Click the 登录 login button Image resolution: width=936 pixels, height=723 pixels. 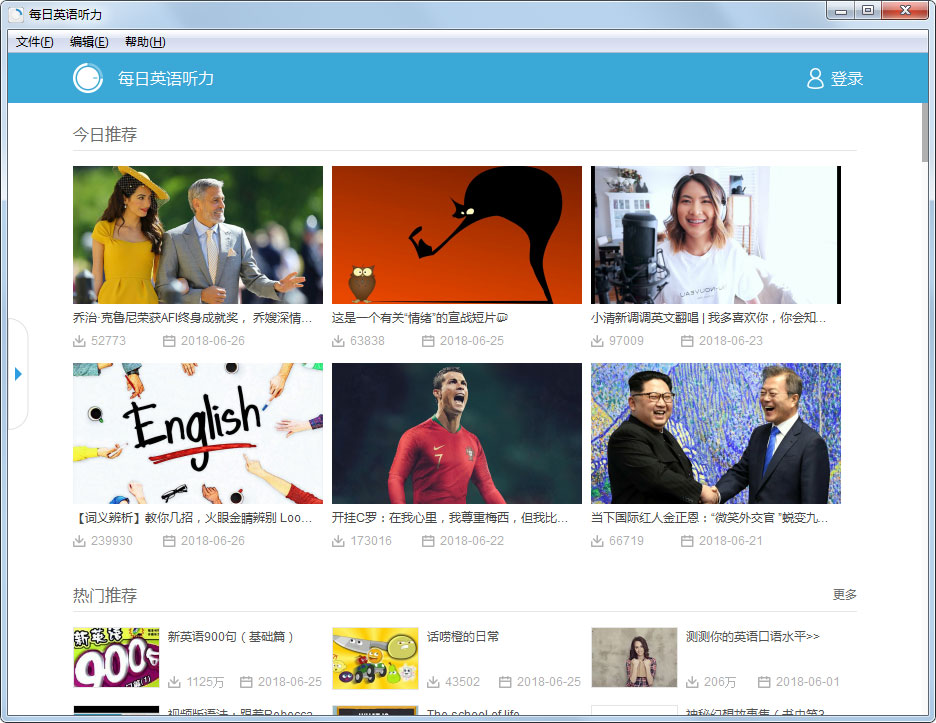click(x=846, y=78)
